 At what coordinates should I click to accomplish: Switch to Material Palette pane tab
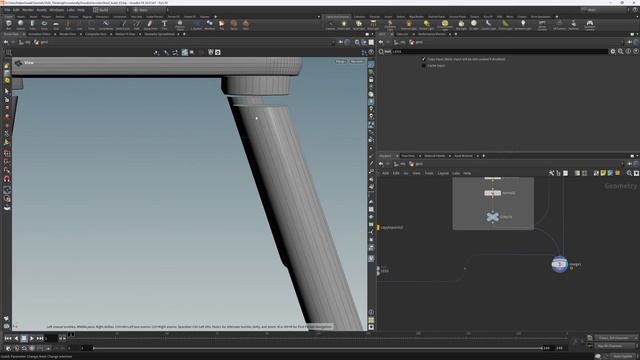click(x=435, y=156)
